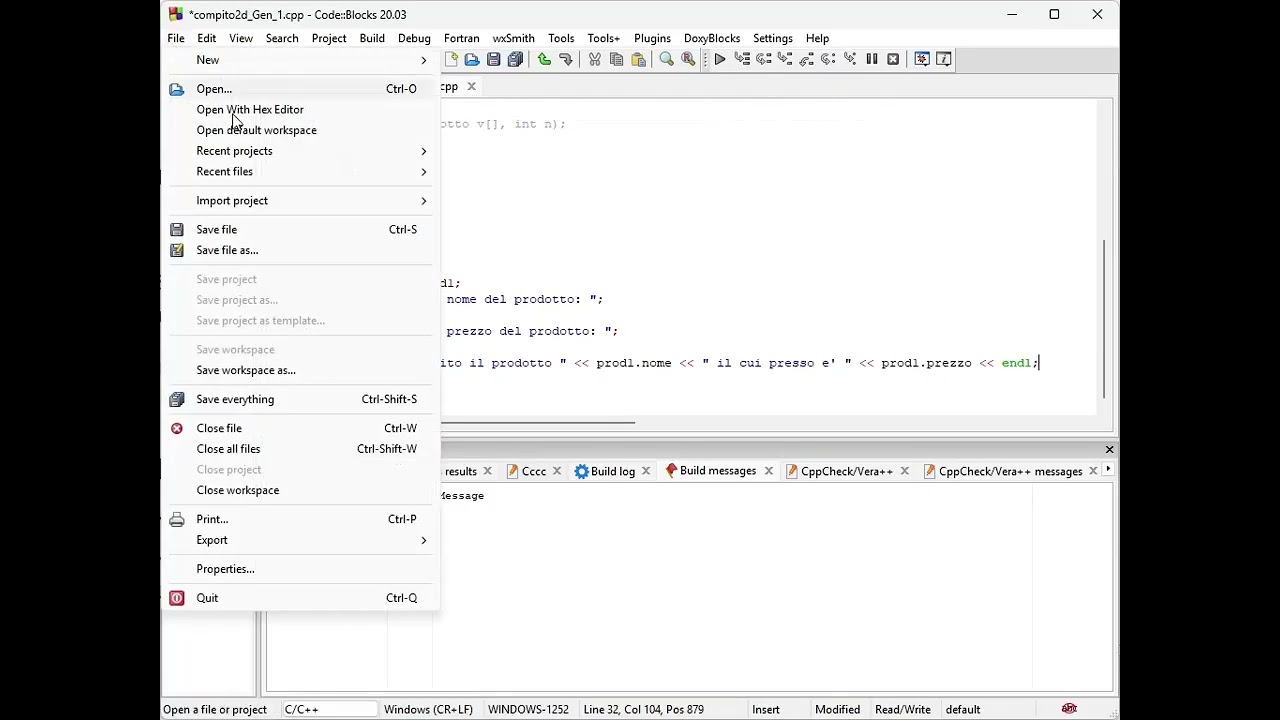
Task: Select Open With Hex Editor
Action: pyautogui.click(x=301, y=110)
